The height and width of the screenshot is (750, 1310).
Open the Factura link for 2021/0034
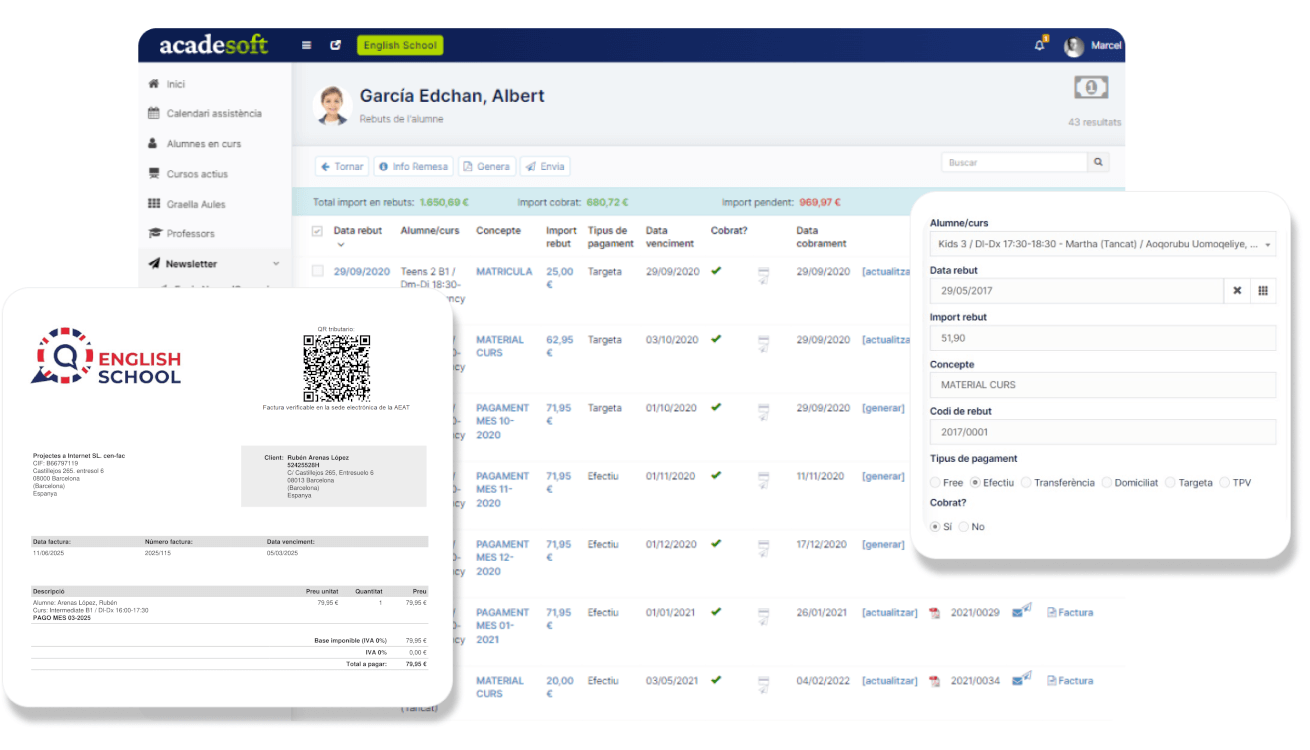[1070, 680]
